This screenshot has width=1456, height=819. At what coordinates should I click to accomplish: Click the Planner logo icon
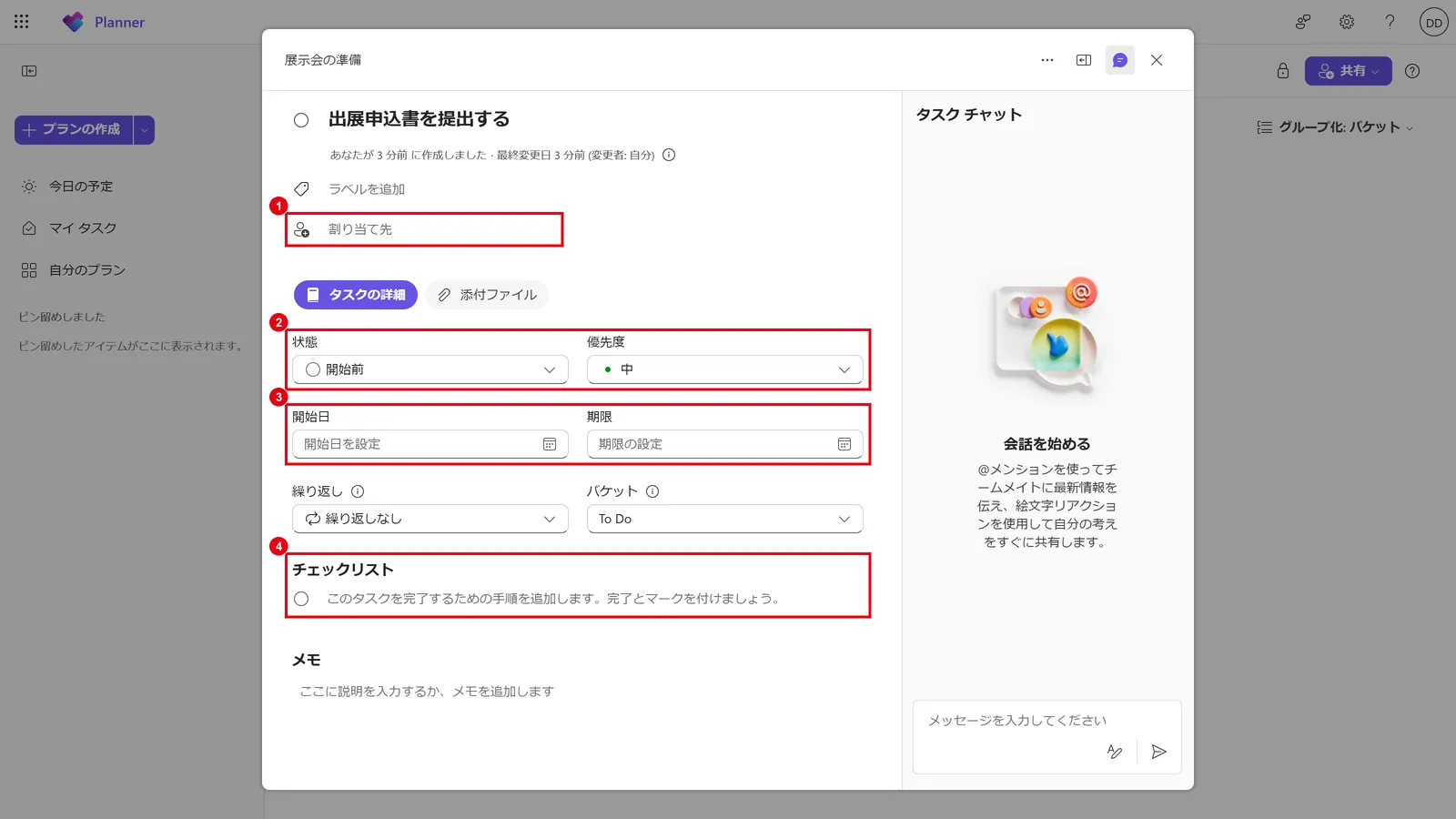pyautogui.click(x=73, y=22)
